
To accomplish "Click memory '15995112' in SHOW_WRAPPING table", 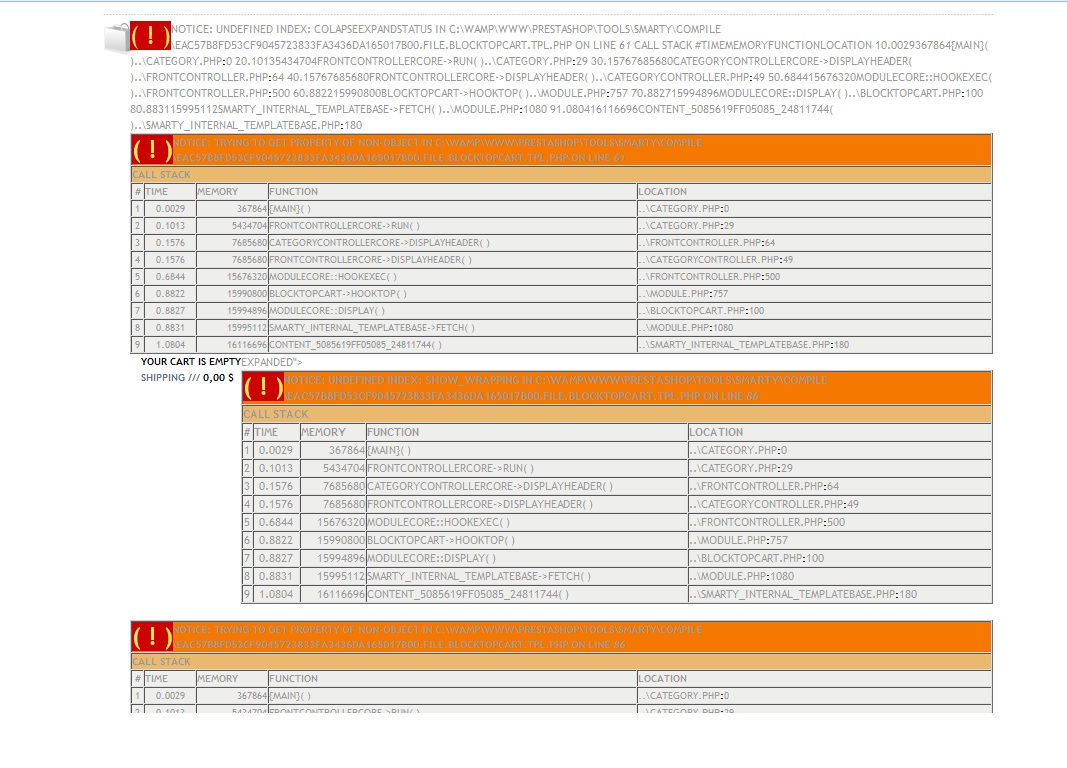I will 341,576.
